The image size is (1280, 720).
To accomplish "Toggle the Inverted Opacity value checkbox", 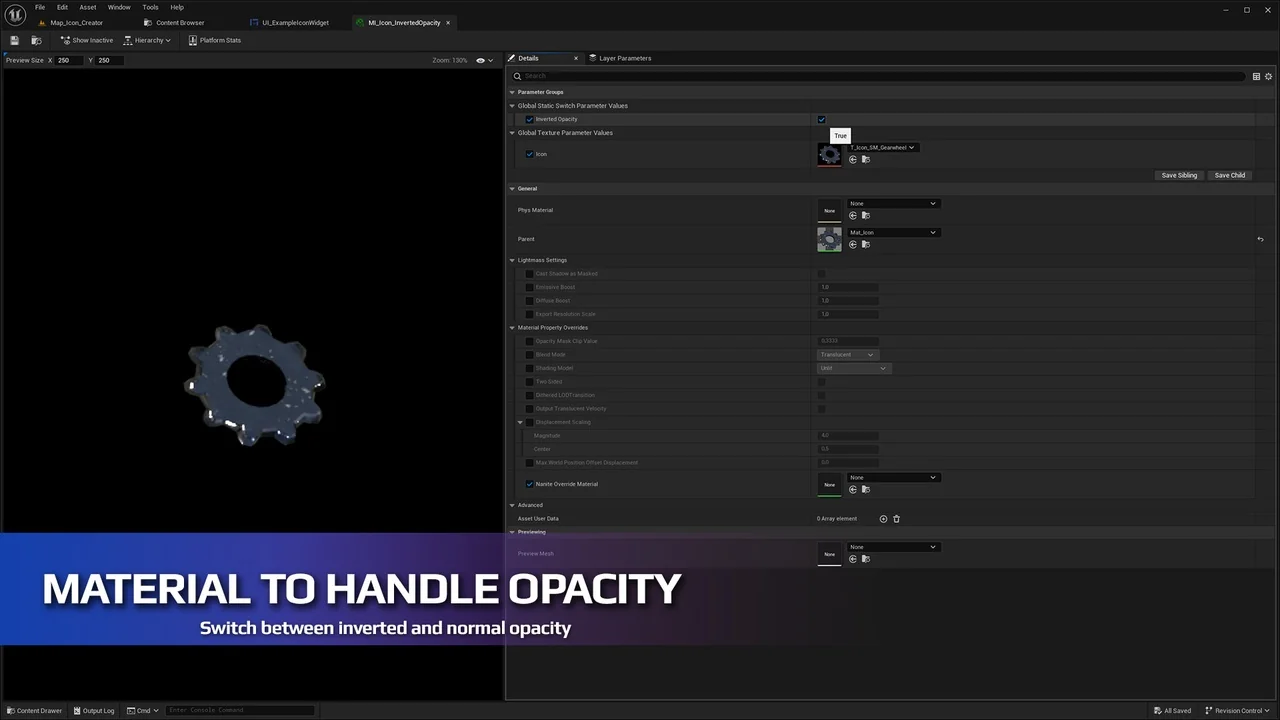I will (822, 119).
